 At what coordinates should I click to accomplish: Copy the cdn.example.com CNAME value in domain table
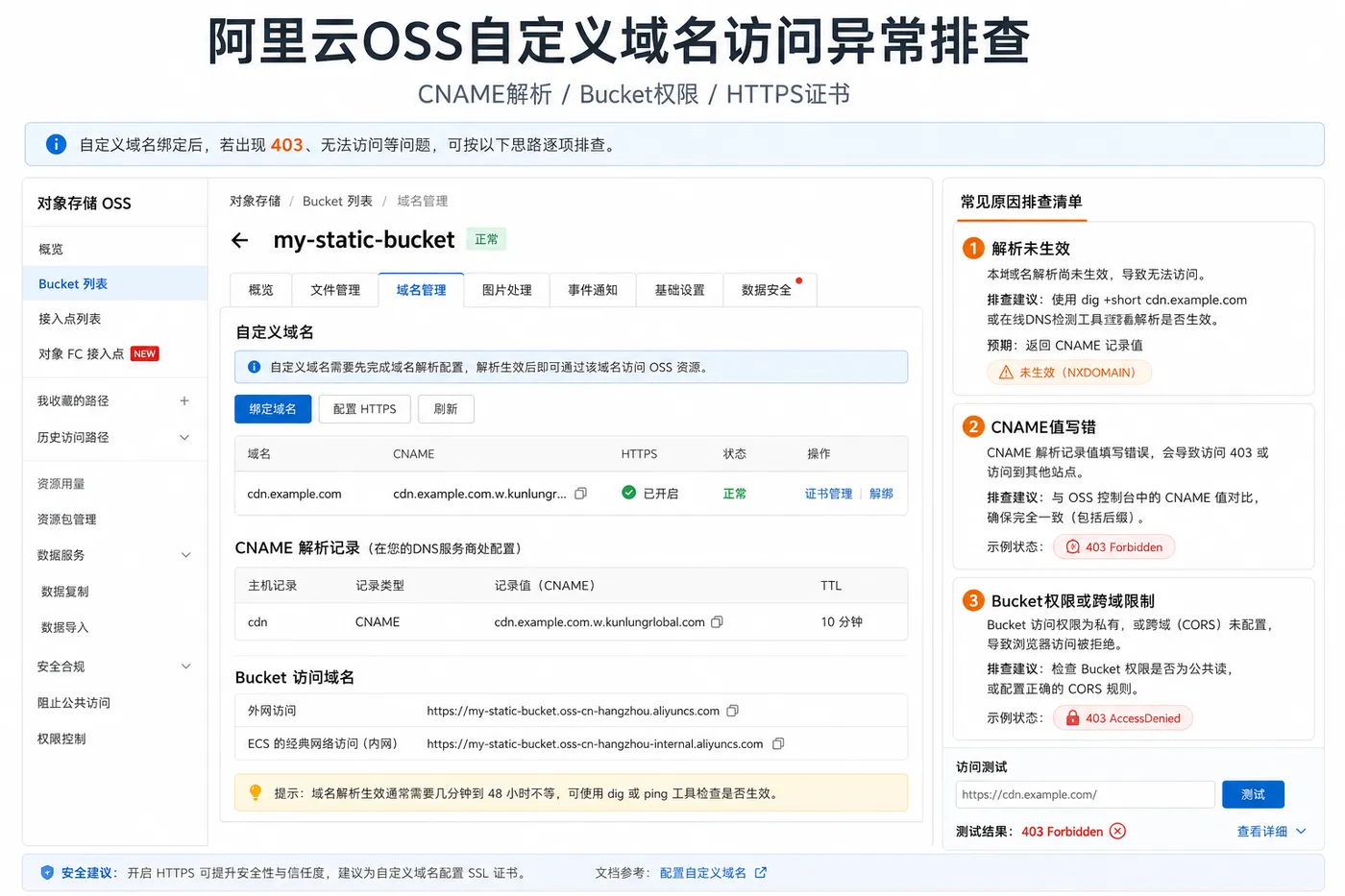tap(580, 494)
